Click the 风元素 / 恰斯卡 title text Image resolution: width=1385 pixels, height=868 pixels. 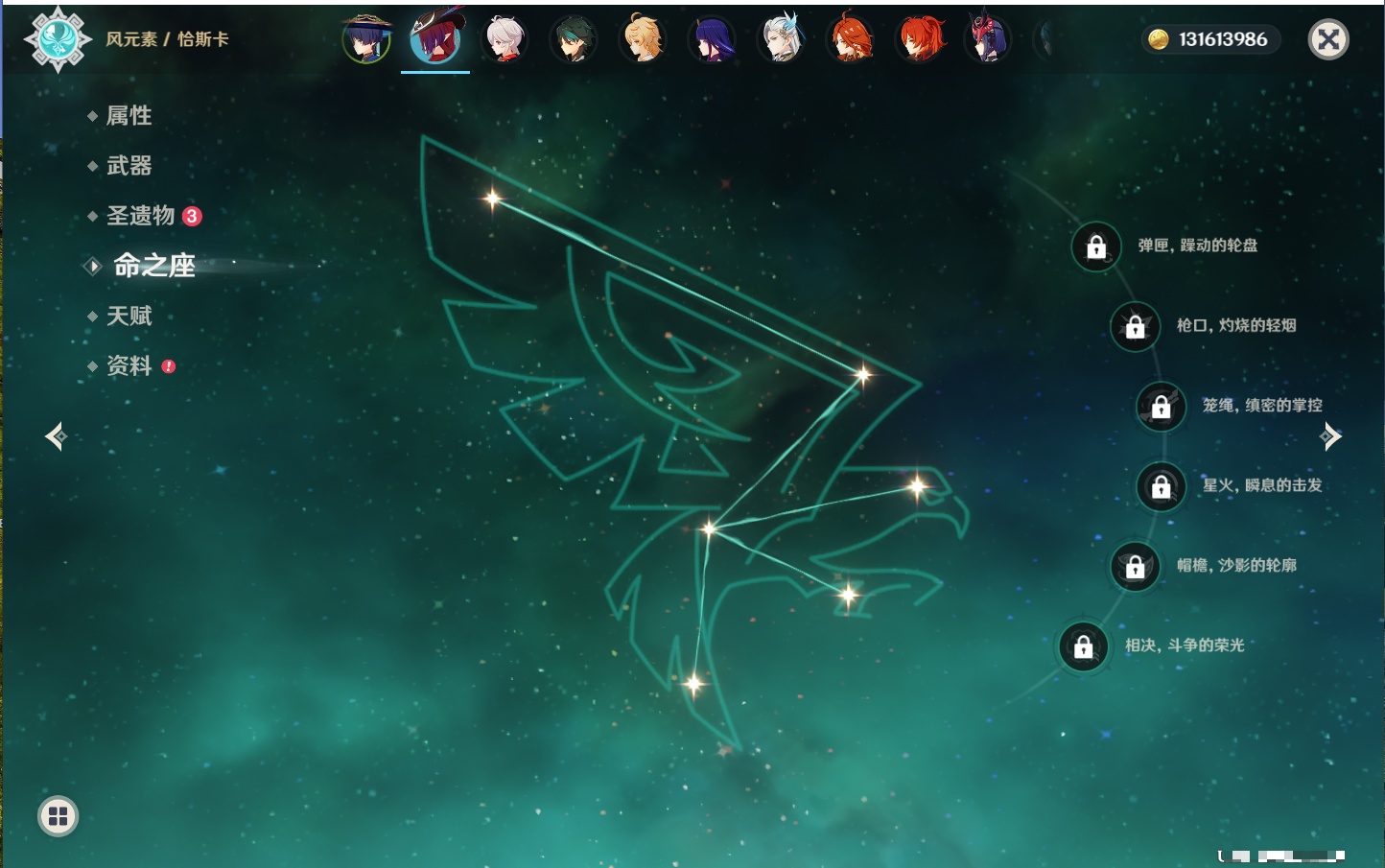click(167, 39)
